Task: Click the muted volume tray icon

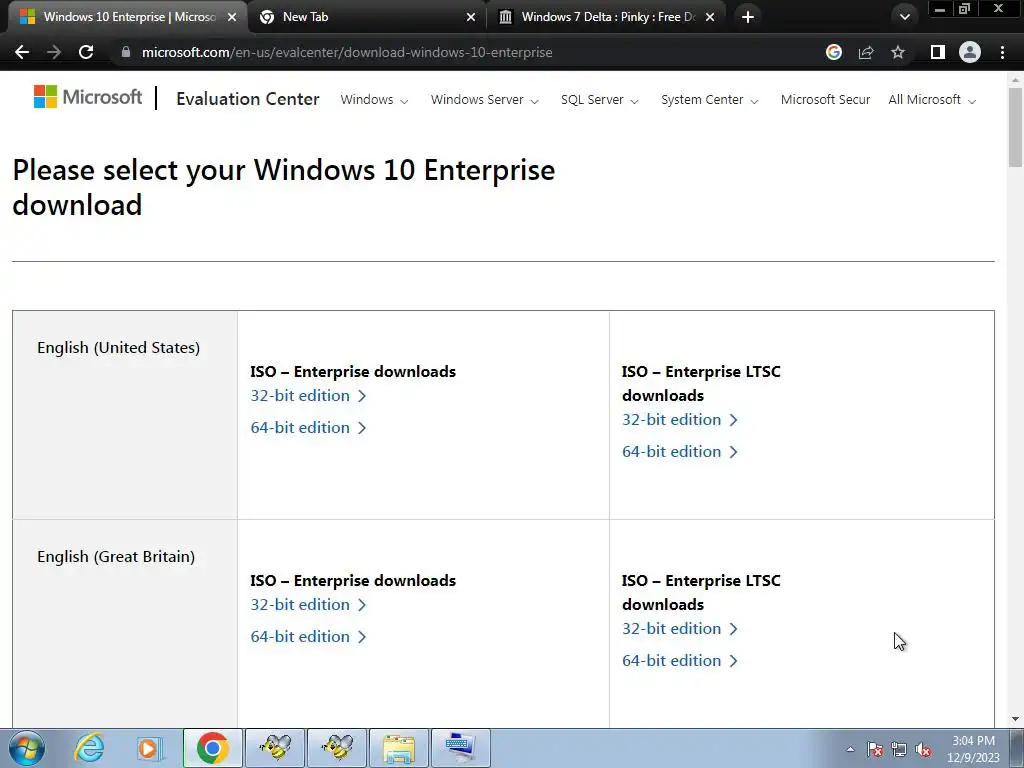Action: (923, 749)
